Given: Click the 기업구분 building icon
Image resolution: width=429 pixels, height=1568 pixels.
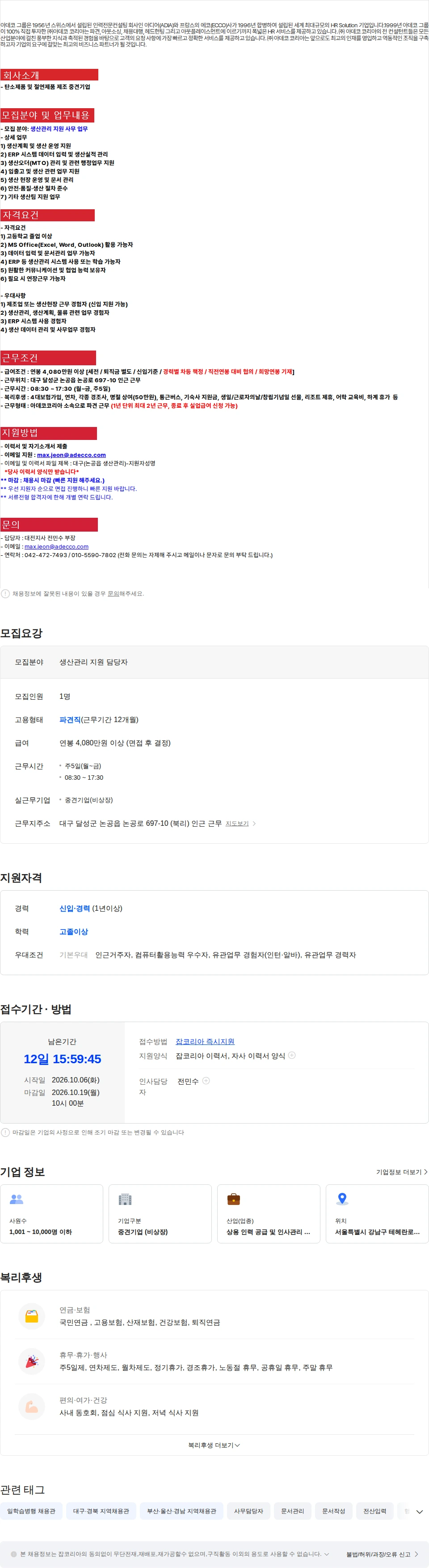Looking at the screenshot, I should [x=126, y=1199].
